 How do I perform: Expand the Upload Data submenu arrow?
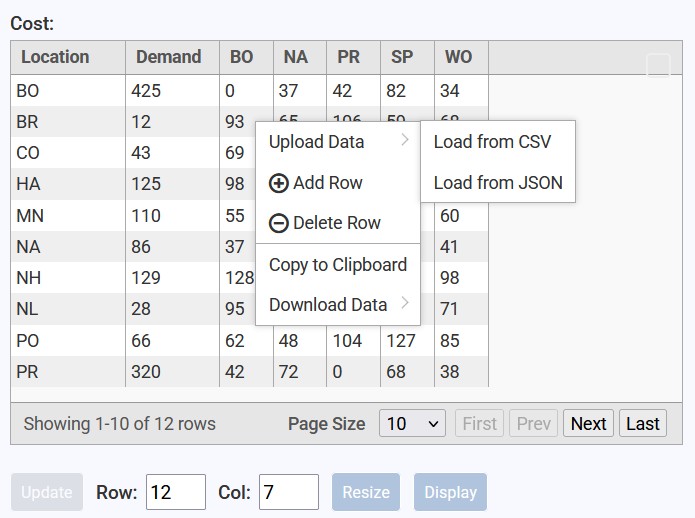click(x=405, y=140)
